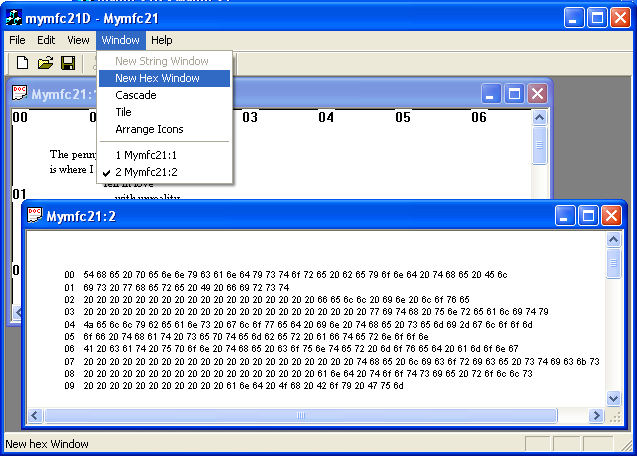Open the Help menu
The height and width of the screenshot is (457, 637).
point(161,40)
